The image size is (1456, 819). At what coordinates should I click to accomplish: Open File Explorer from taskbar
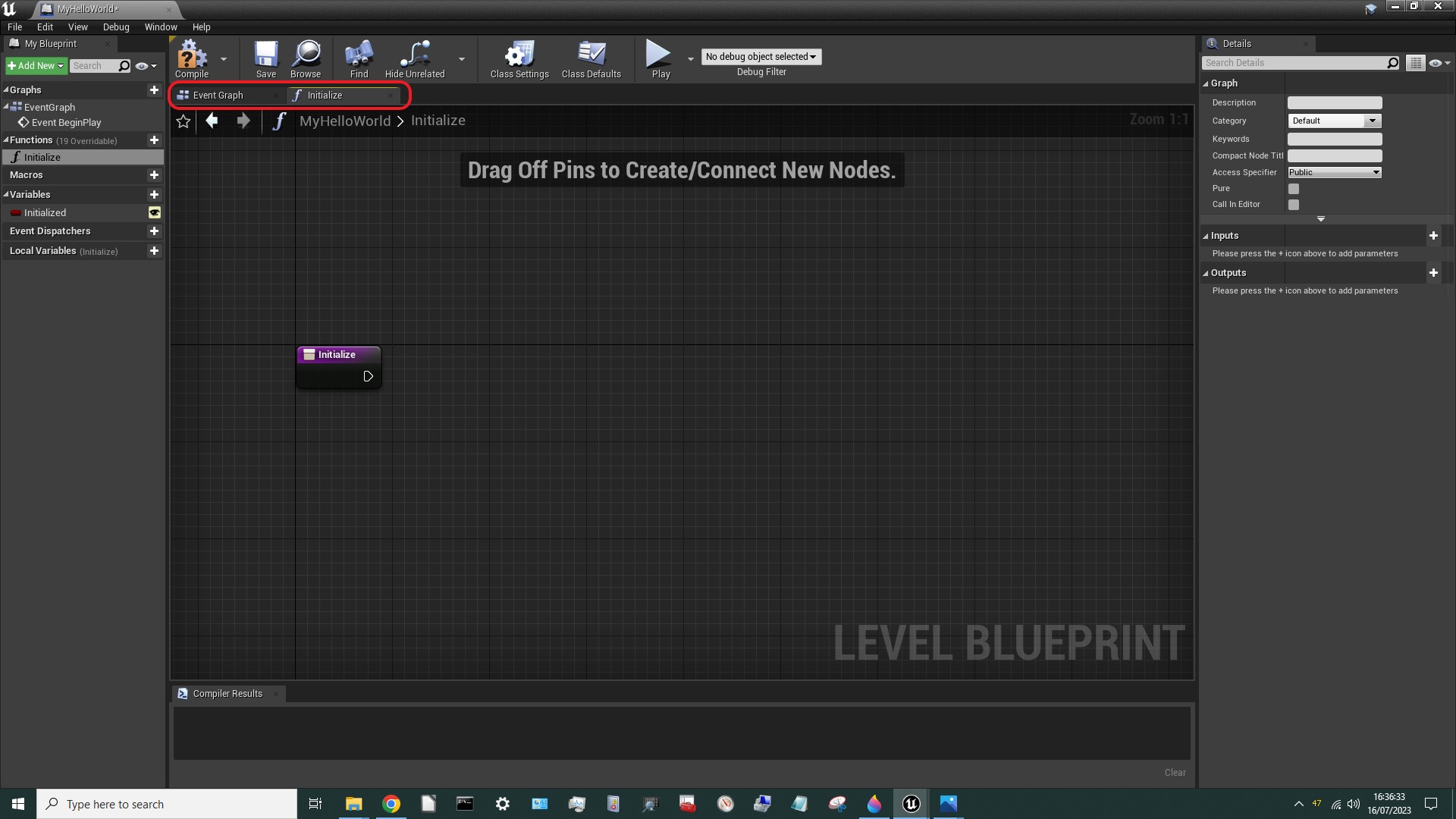point(353,804)
